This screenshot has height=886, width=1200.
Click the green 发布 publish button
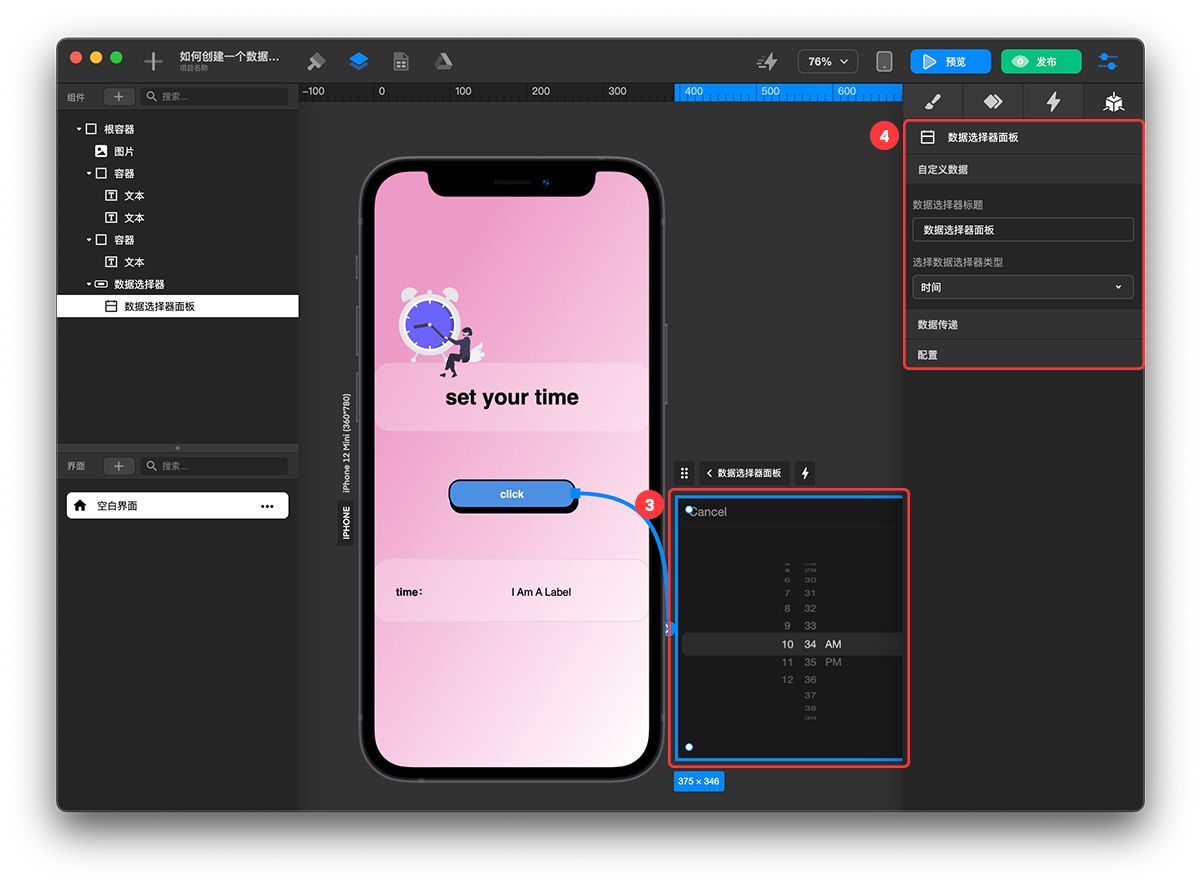(x=1041, y=62)
